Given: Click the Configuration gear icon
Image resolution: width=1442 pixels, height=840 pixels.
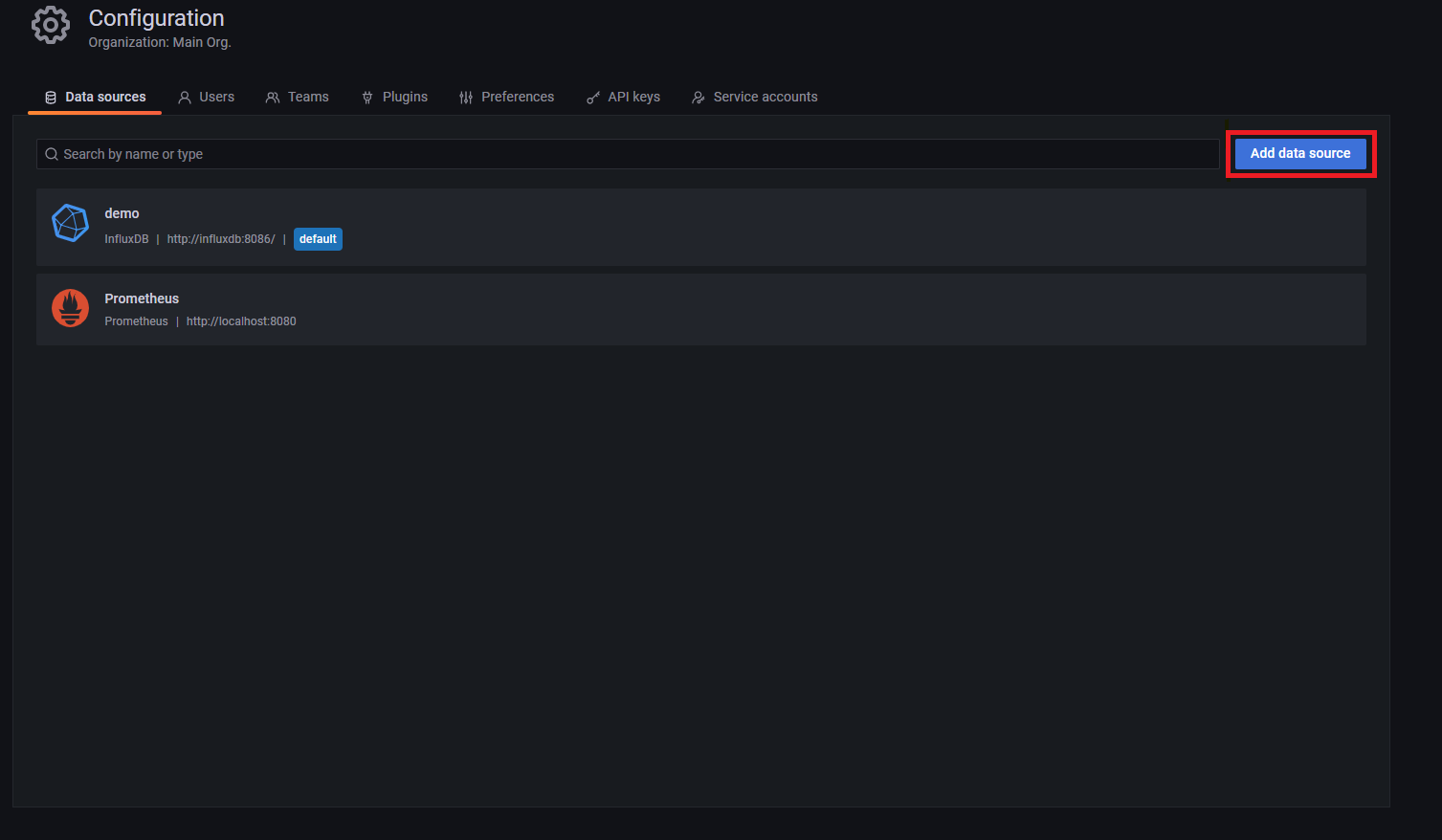Looking at the screenshot, I should pyautogui.click(x=50, y=25).
